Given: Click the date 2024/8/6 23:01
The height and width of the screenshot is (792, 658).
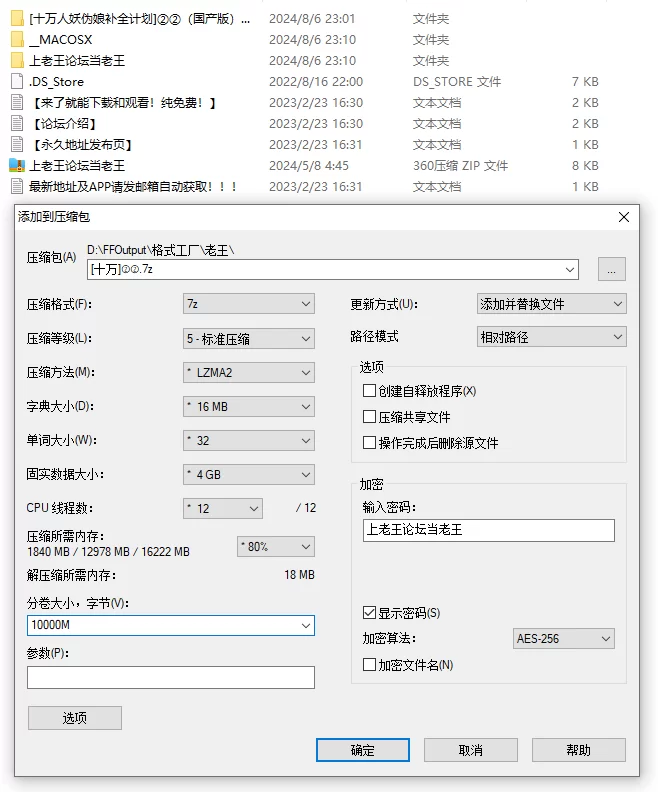Looking at the screenshot, I should [x=312, y=19].
